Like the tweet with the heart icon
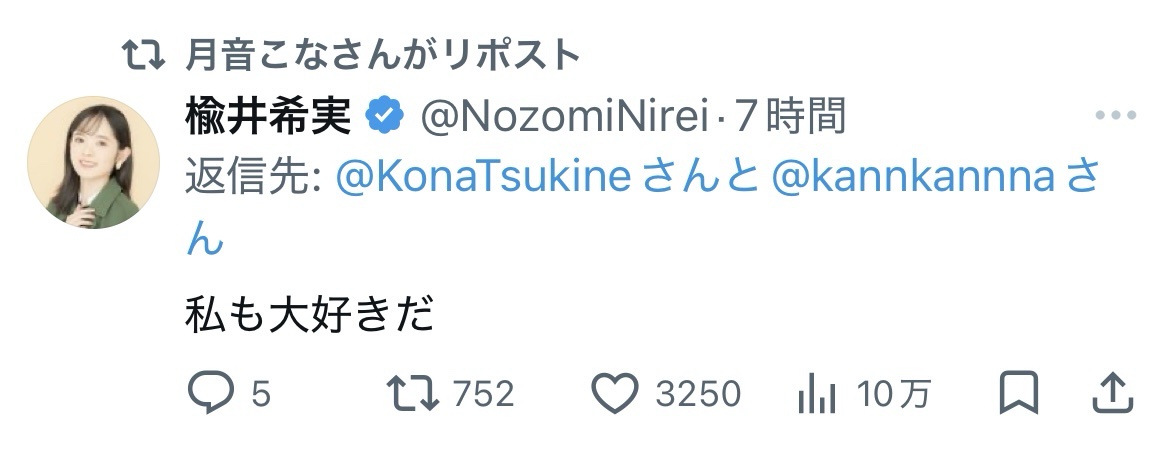This screenshot has width=1170, height=454. pos(615,393)
